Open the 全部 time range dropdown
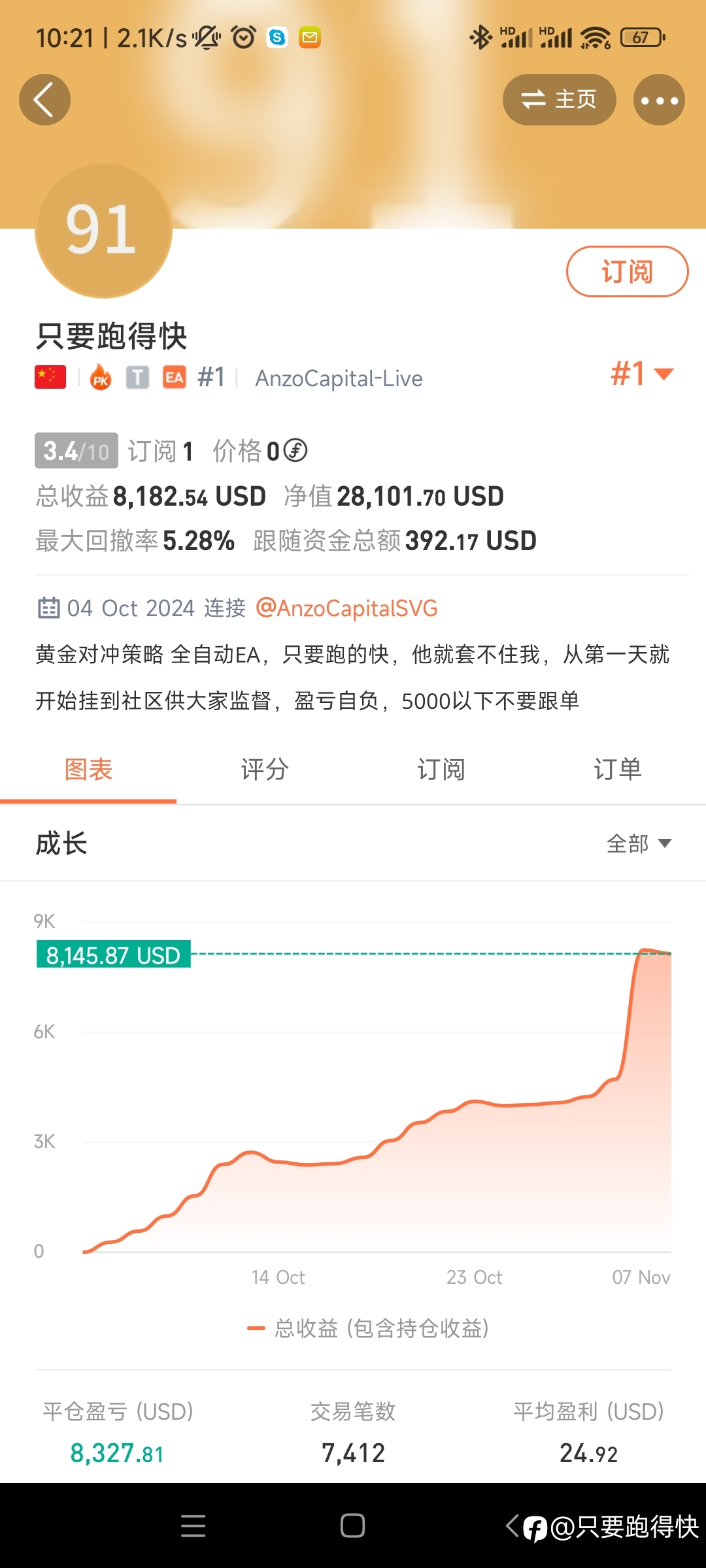 coord(639,843)
